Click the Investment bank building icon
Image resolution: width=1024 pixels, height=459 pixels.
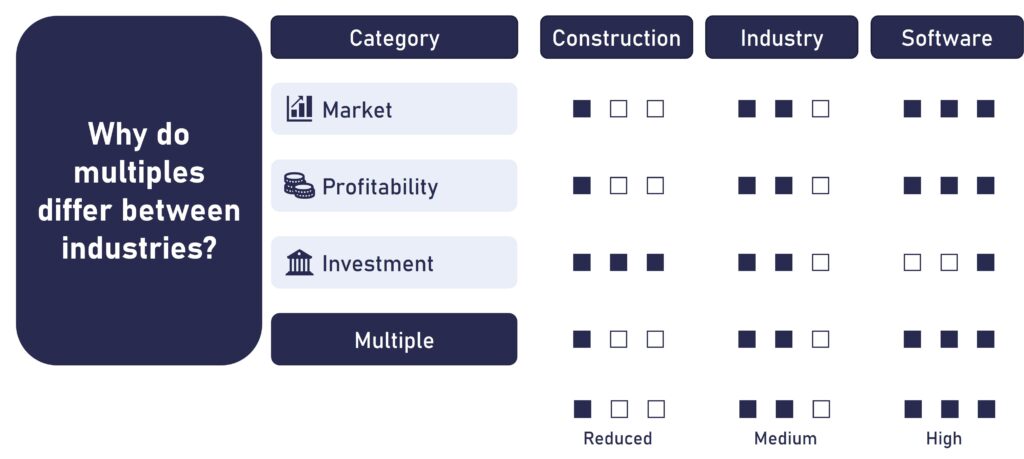coord(299,262)
